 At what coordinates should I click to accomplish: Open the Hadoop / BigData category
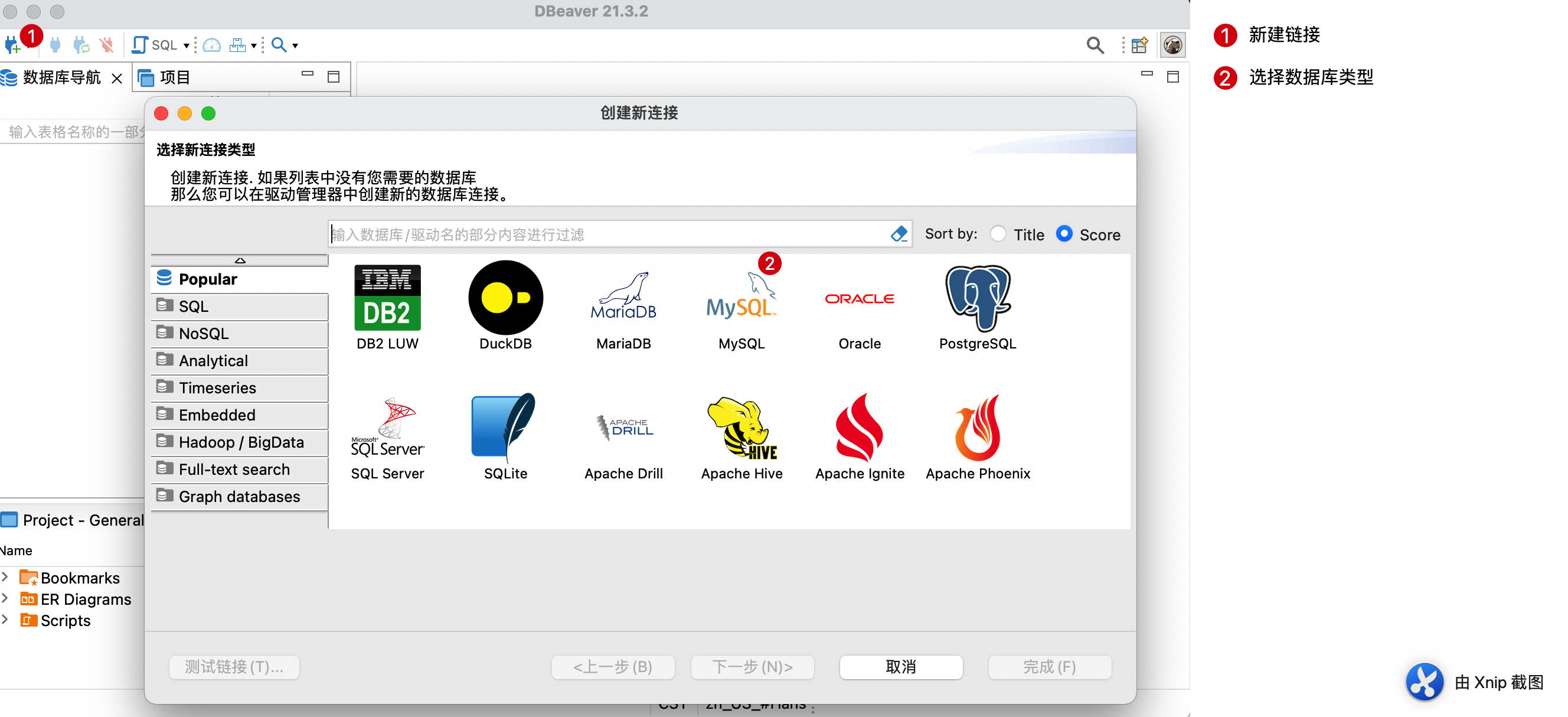(240, 442)
